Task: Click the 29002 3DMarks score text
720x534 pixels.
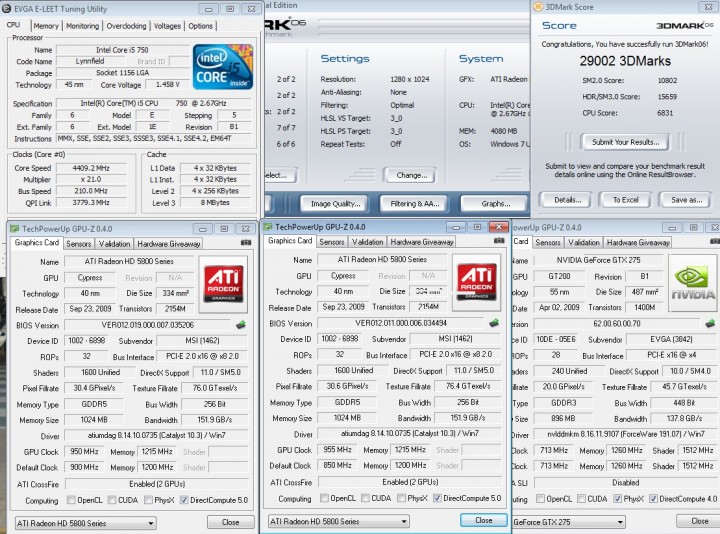Action: pos(625,61)
